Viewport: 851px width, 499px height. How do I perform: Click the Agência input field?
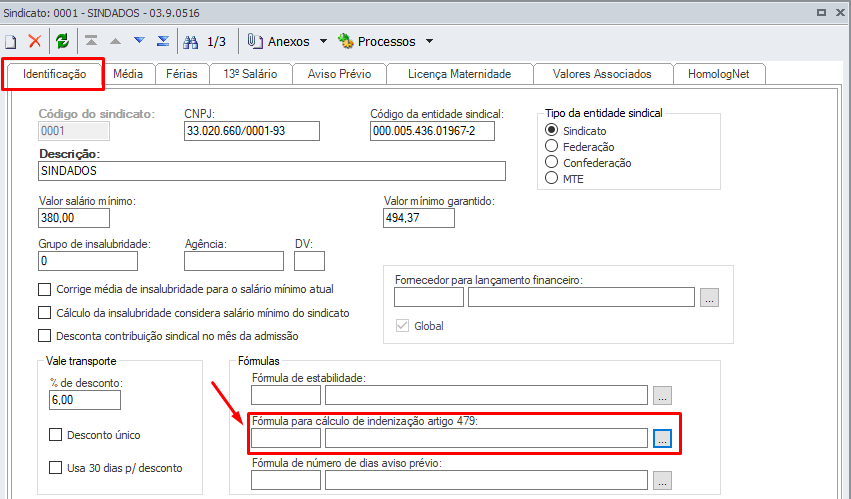point(234,261)
